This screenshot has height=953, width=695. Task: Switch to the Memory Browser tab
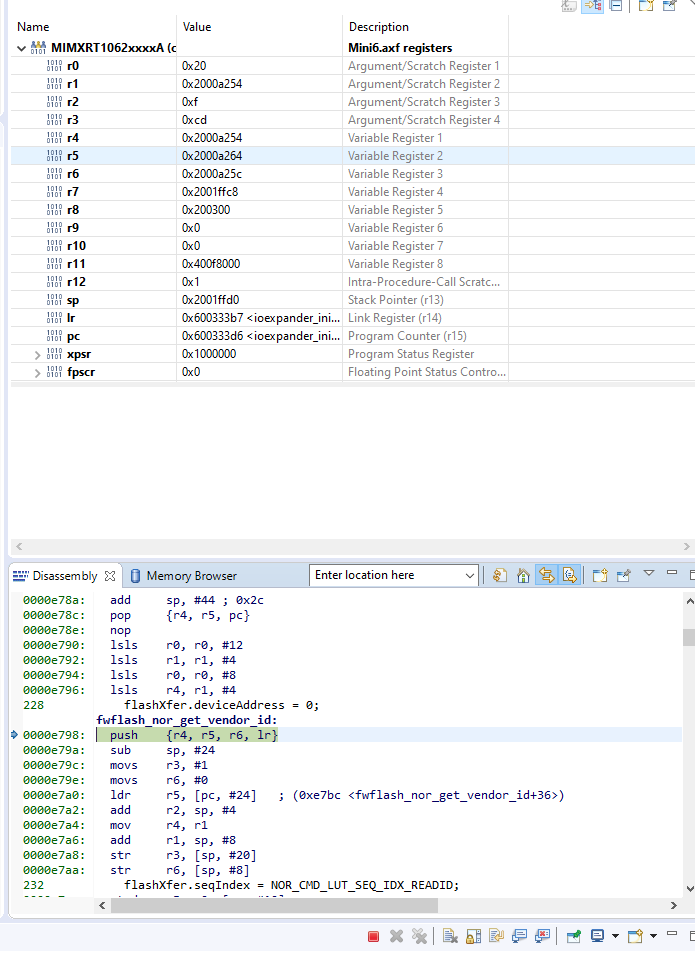[184, 576]
